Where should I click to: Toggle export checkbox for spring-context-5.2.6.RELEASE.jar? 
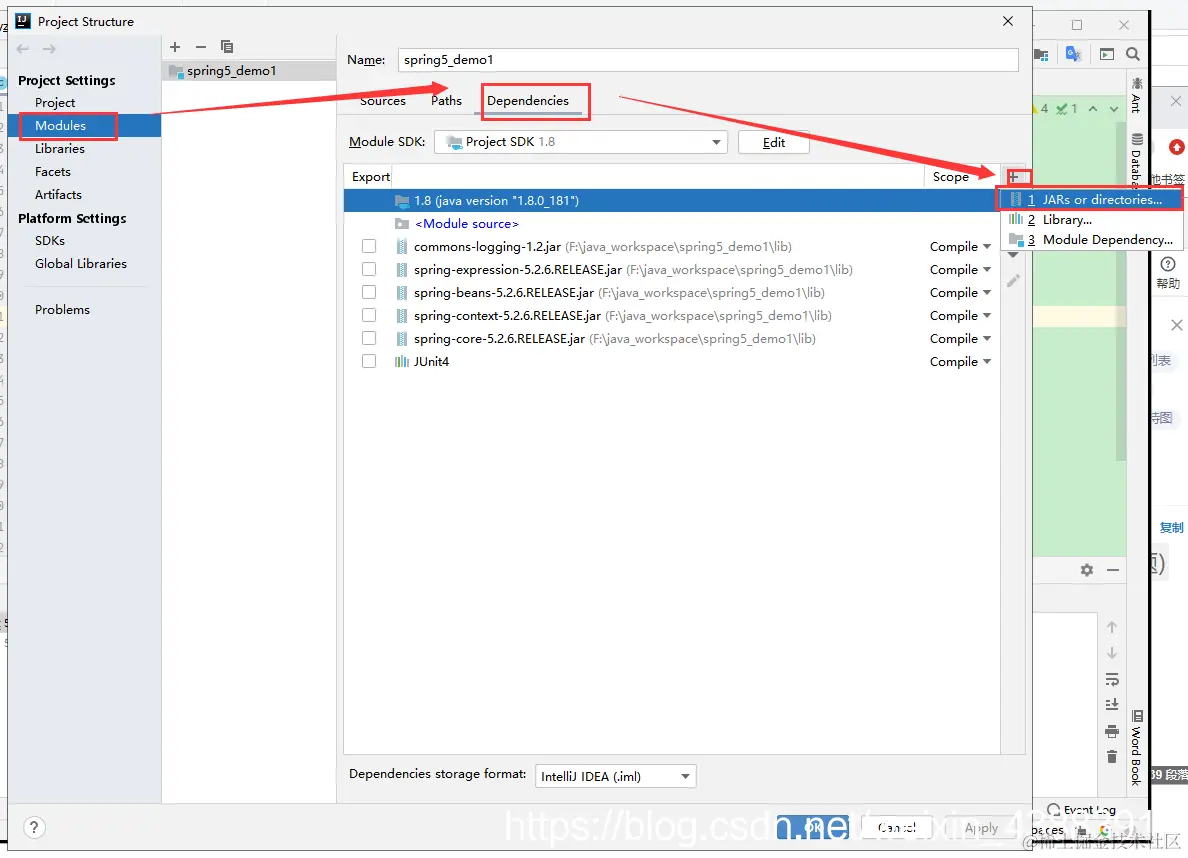(369, 315)
